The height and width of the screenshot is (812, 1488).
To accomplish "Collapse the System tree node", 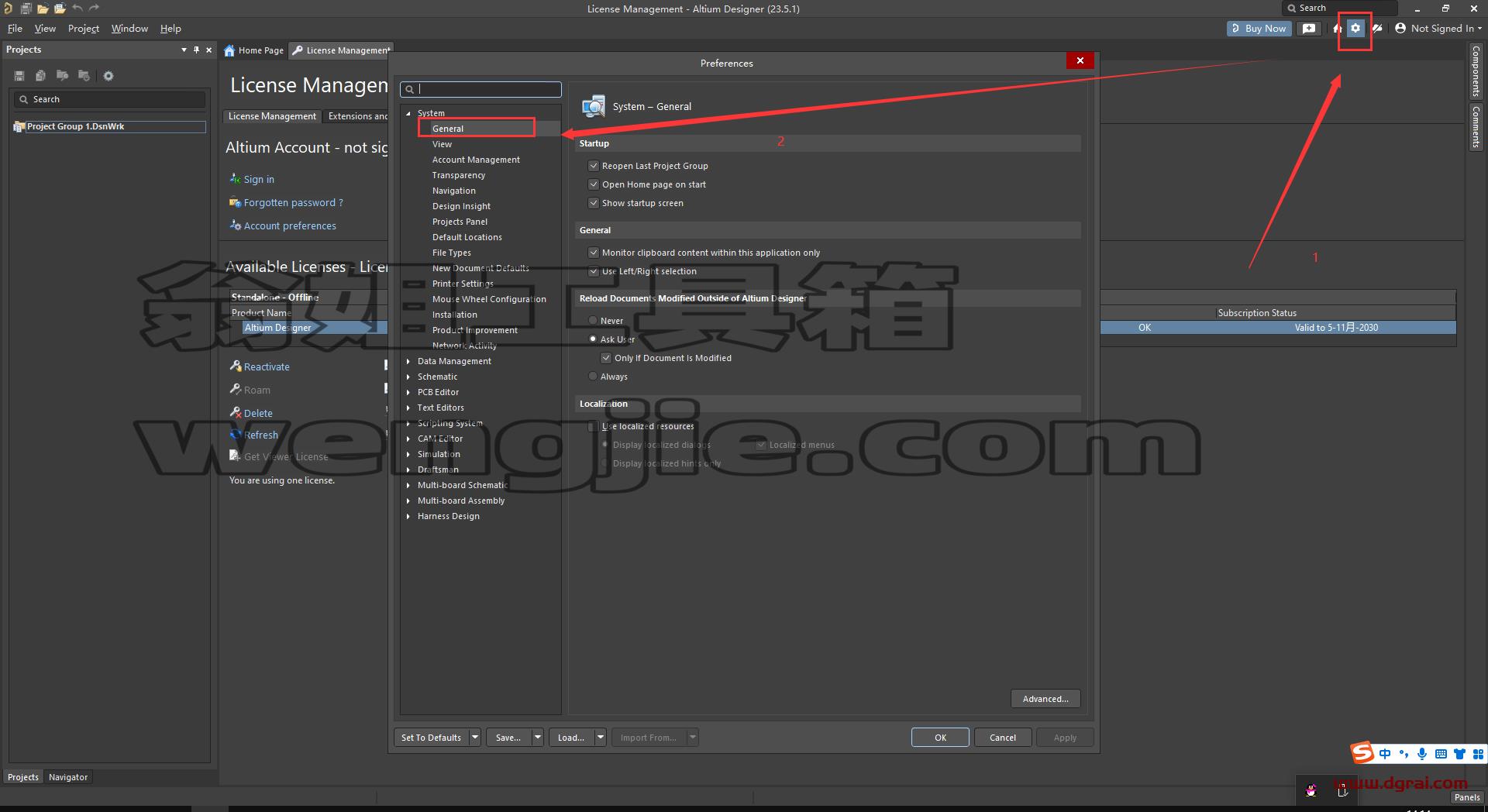I will coord(408,113).
